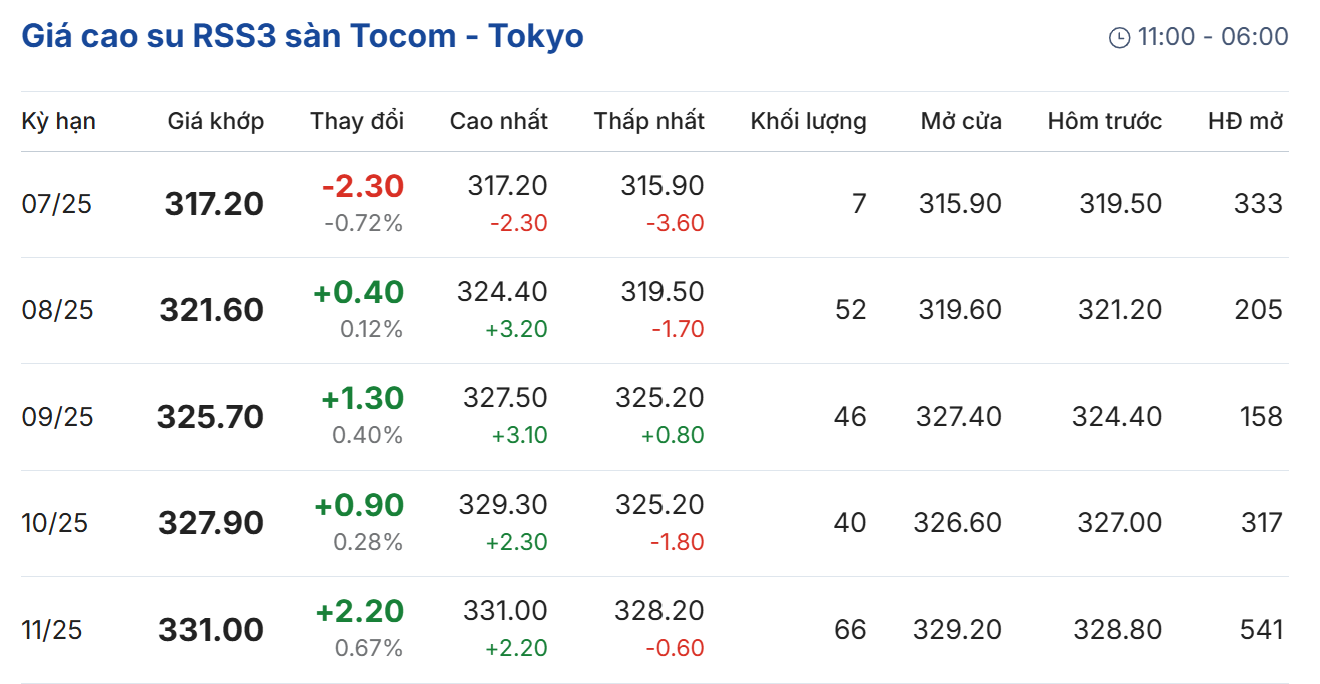Click the 10/25 contract term

point(55,523)
